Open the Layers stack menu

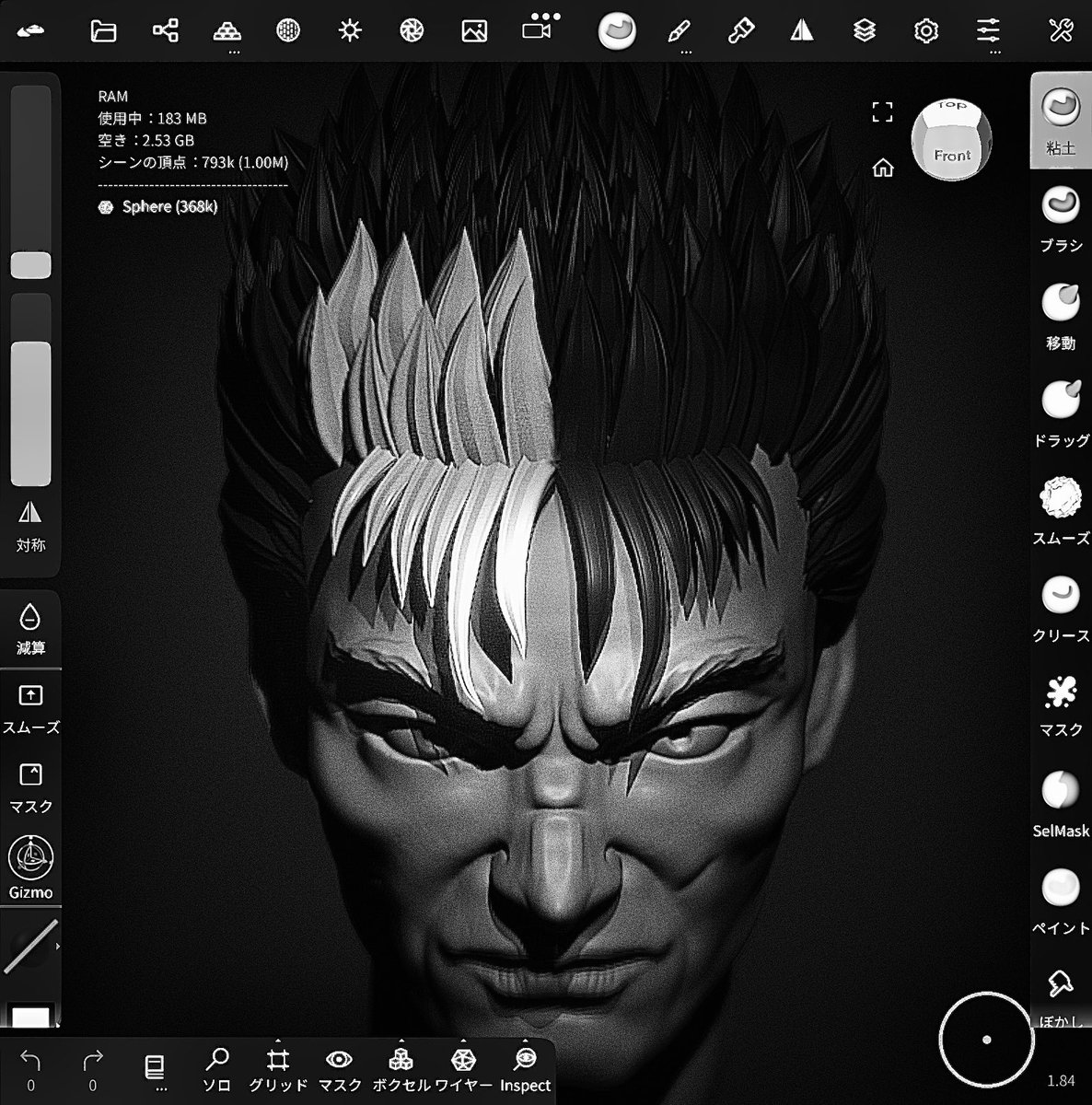[x=864, y=31]
